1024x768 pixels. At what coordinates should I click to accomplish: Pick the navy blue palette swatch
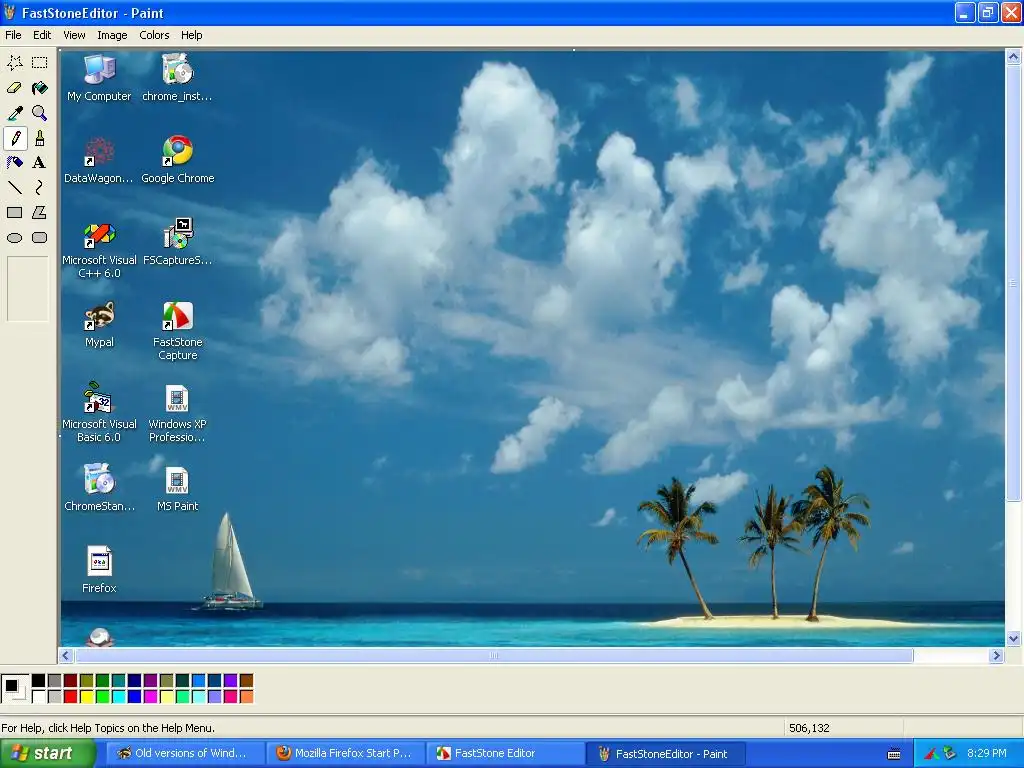coord(135,680)
